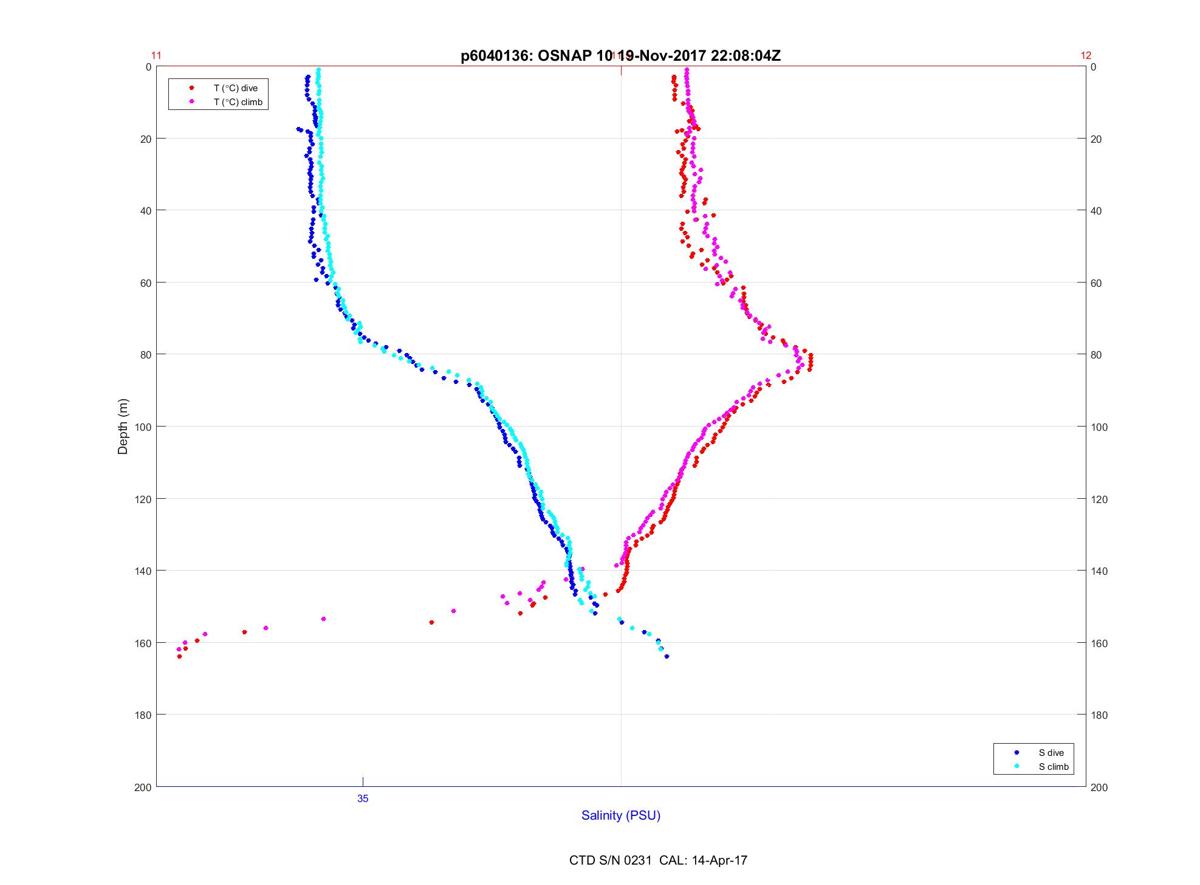Click the 'Salinity (PSU)' axis label
Screen dimensions: 1200x885
coord(621,815)
